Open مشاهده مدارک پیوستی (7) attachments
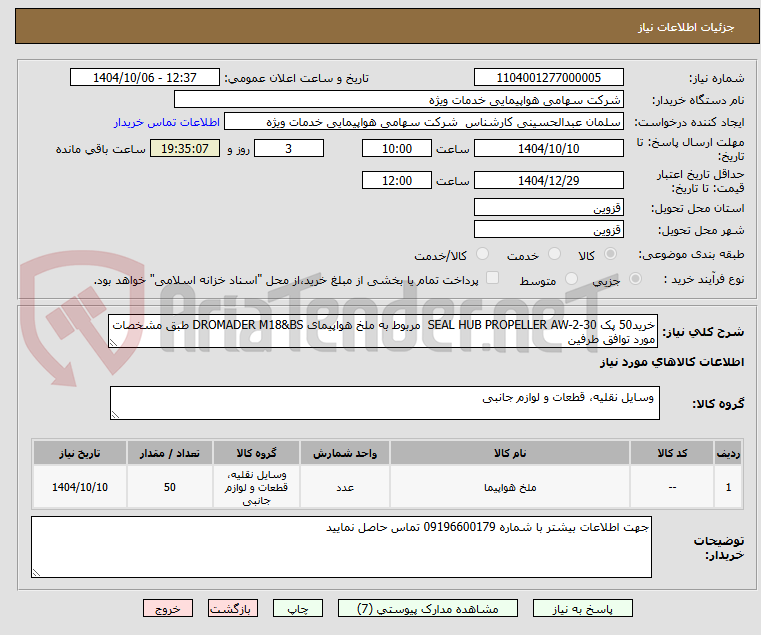The height and width of the screenshot is (635, 761). tap(428, 608)
